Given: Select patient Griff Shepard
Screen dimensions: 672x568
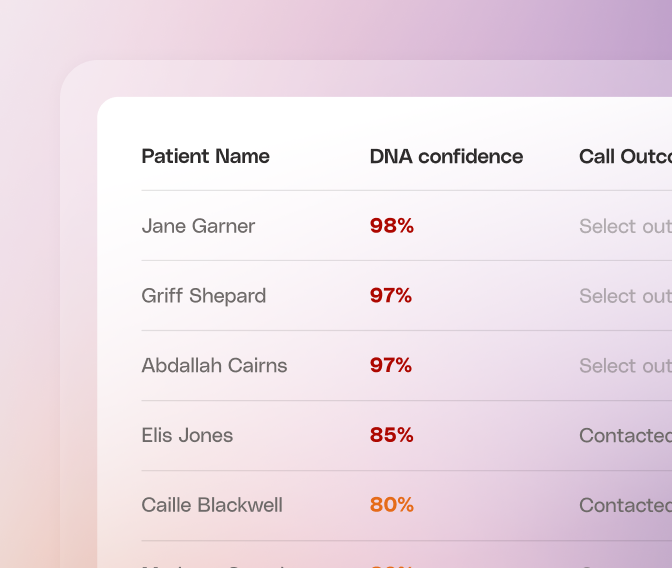Looking at the screenshot, I should [204, 296].
